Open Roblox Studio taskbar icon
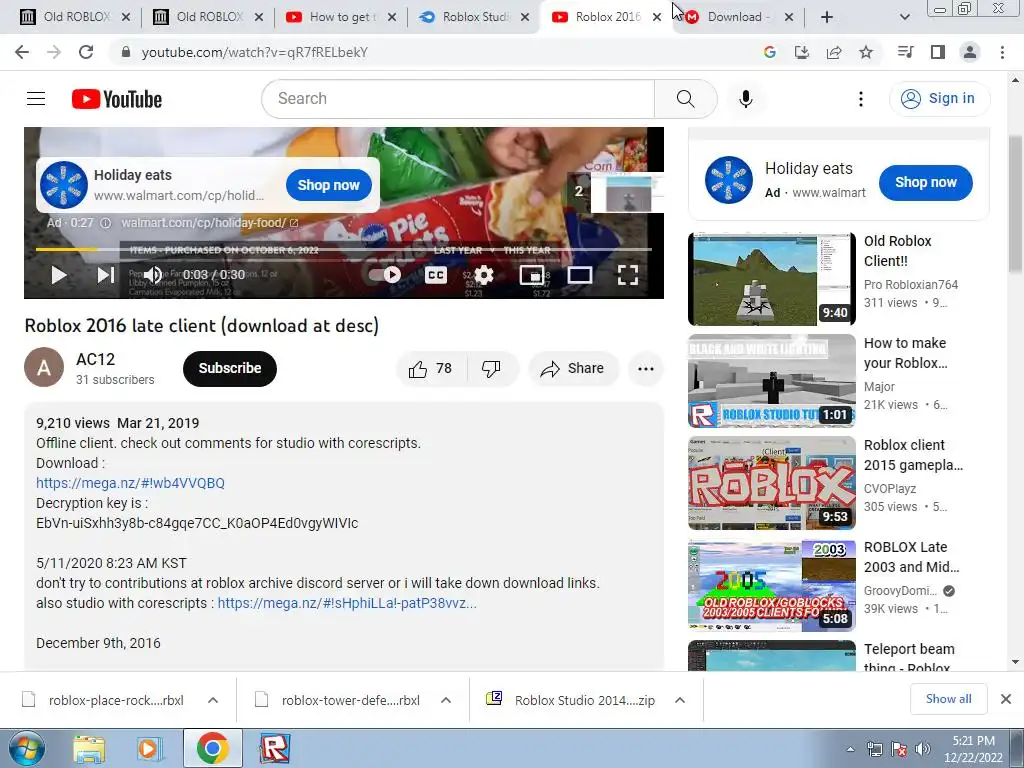1024x768 pixels. point(274,749)
